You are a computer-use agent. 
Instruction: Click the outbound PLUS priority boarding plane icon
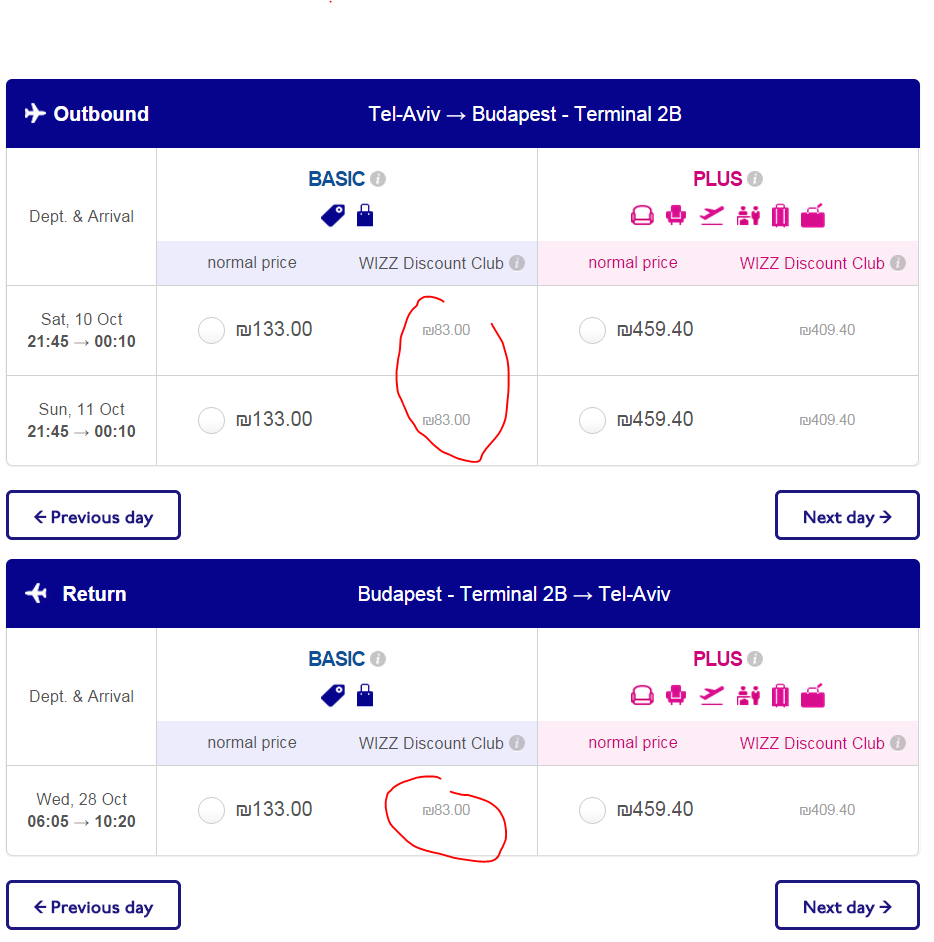[712, 216]
